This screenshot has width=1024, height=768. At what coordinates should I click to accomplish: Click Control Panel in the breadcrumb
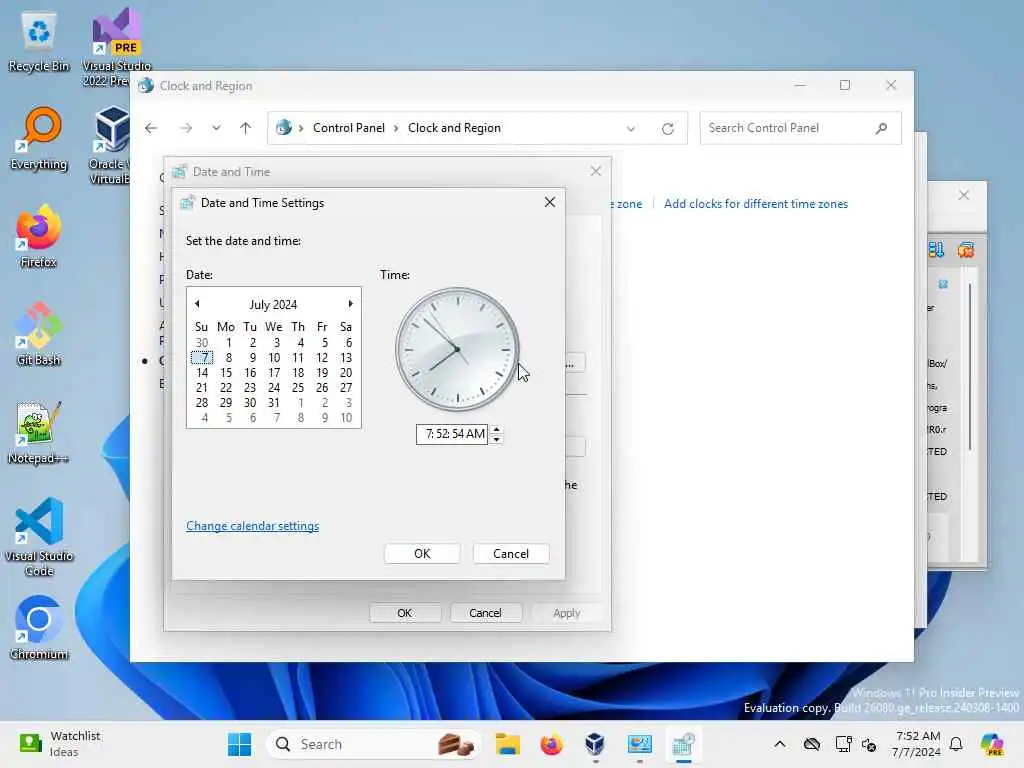[349, 128]
